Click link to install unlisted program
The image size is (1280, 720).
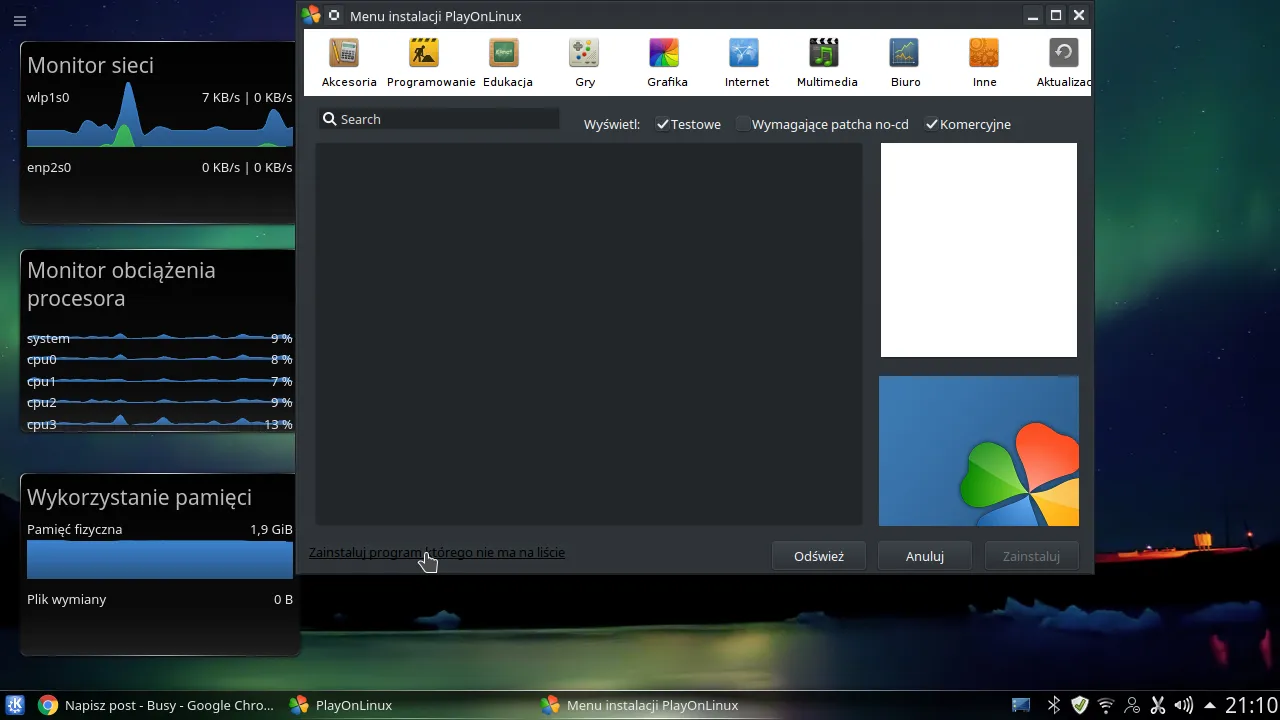tap(437, 552)
